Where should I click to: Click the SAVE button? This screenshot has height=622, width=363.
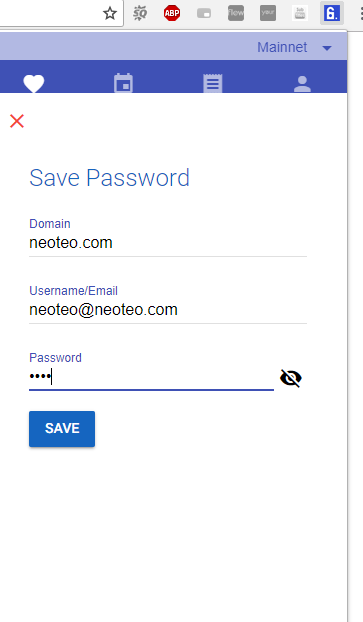click(62, 429)
